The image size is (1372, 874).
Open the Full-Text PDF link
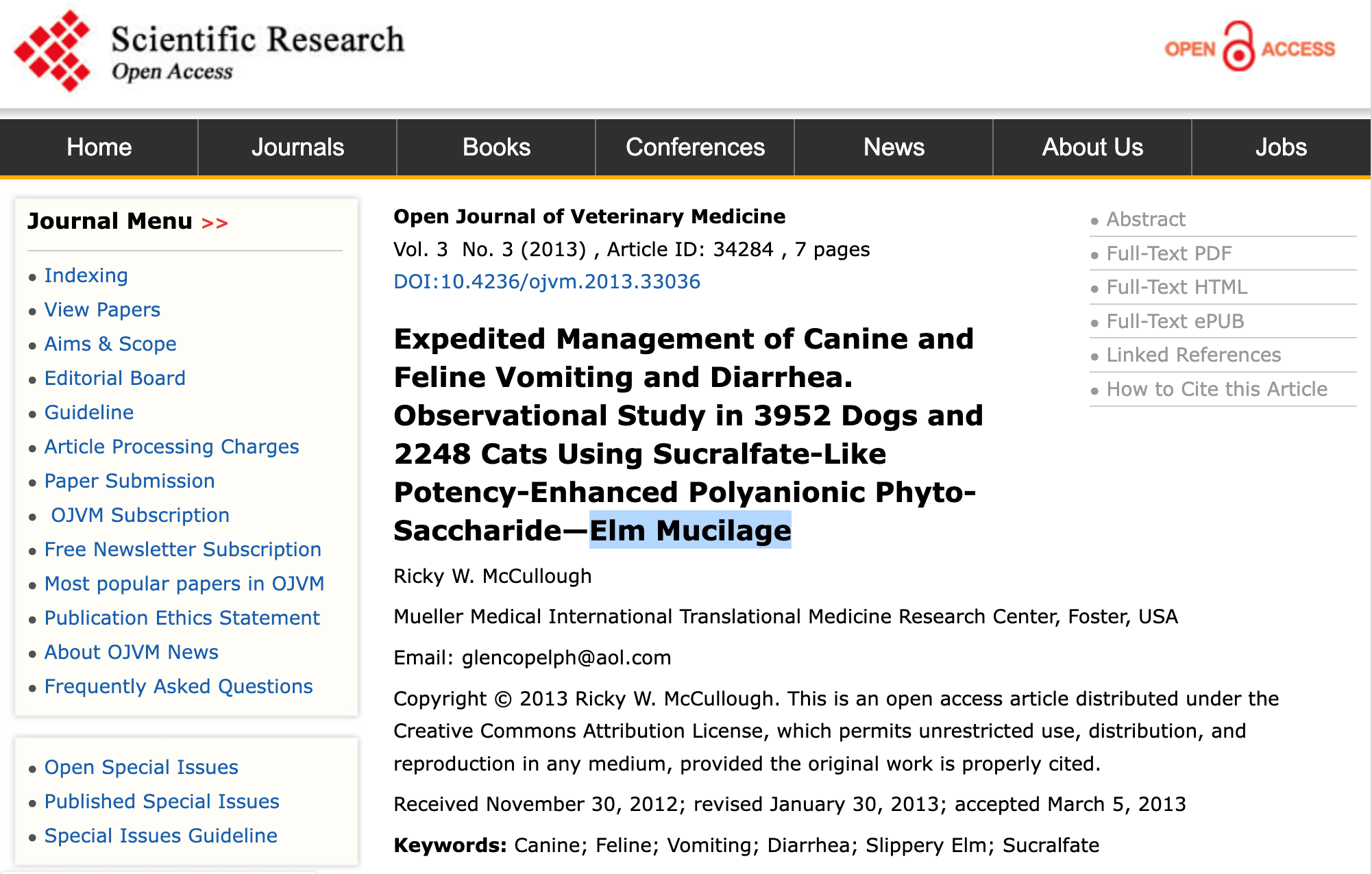(x=1168, y=253)
